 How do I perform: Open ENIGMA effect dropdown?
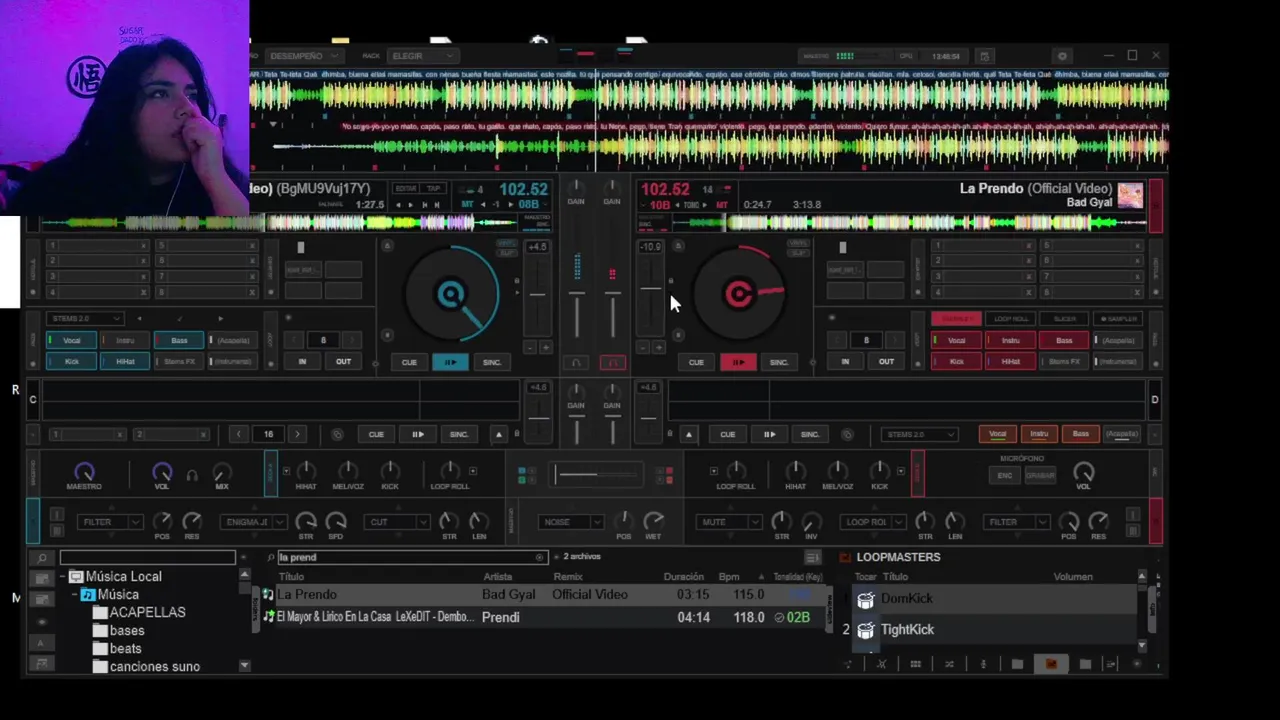(254, 522)
